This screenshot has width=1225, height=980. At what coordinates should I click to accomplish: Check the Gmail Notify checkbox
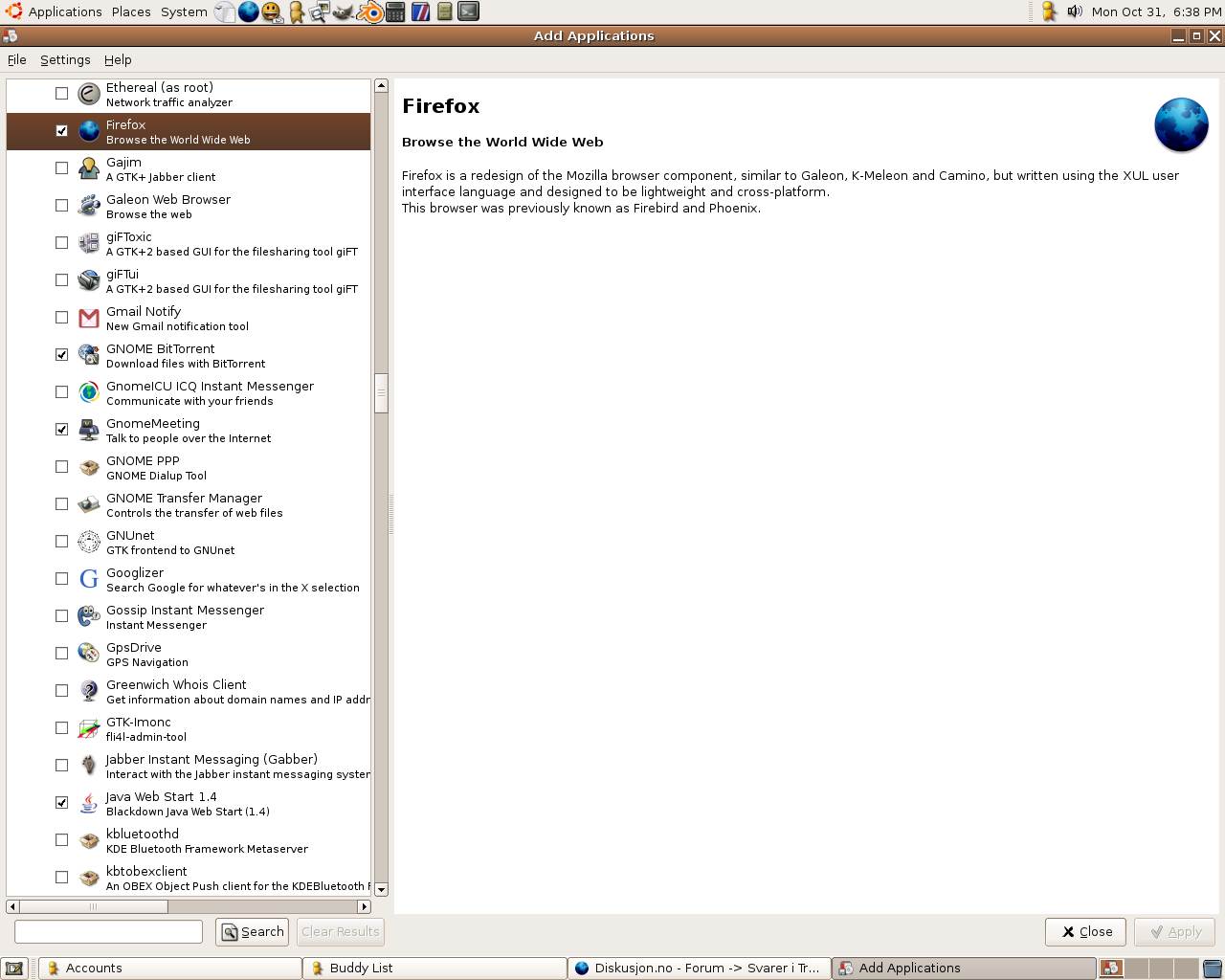(62, 318)
